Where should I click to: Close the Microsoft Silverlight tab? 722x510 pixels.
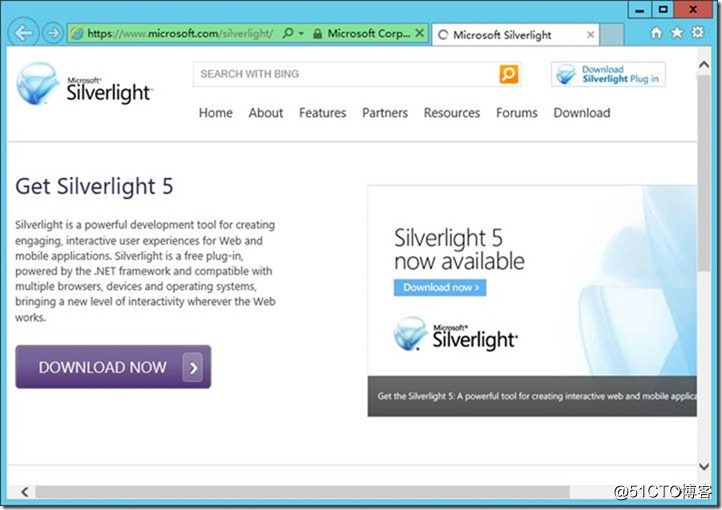(x=591, y=35)
